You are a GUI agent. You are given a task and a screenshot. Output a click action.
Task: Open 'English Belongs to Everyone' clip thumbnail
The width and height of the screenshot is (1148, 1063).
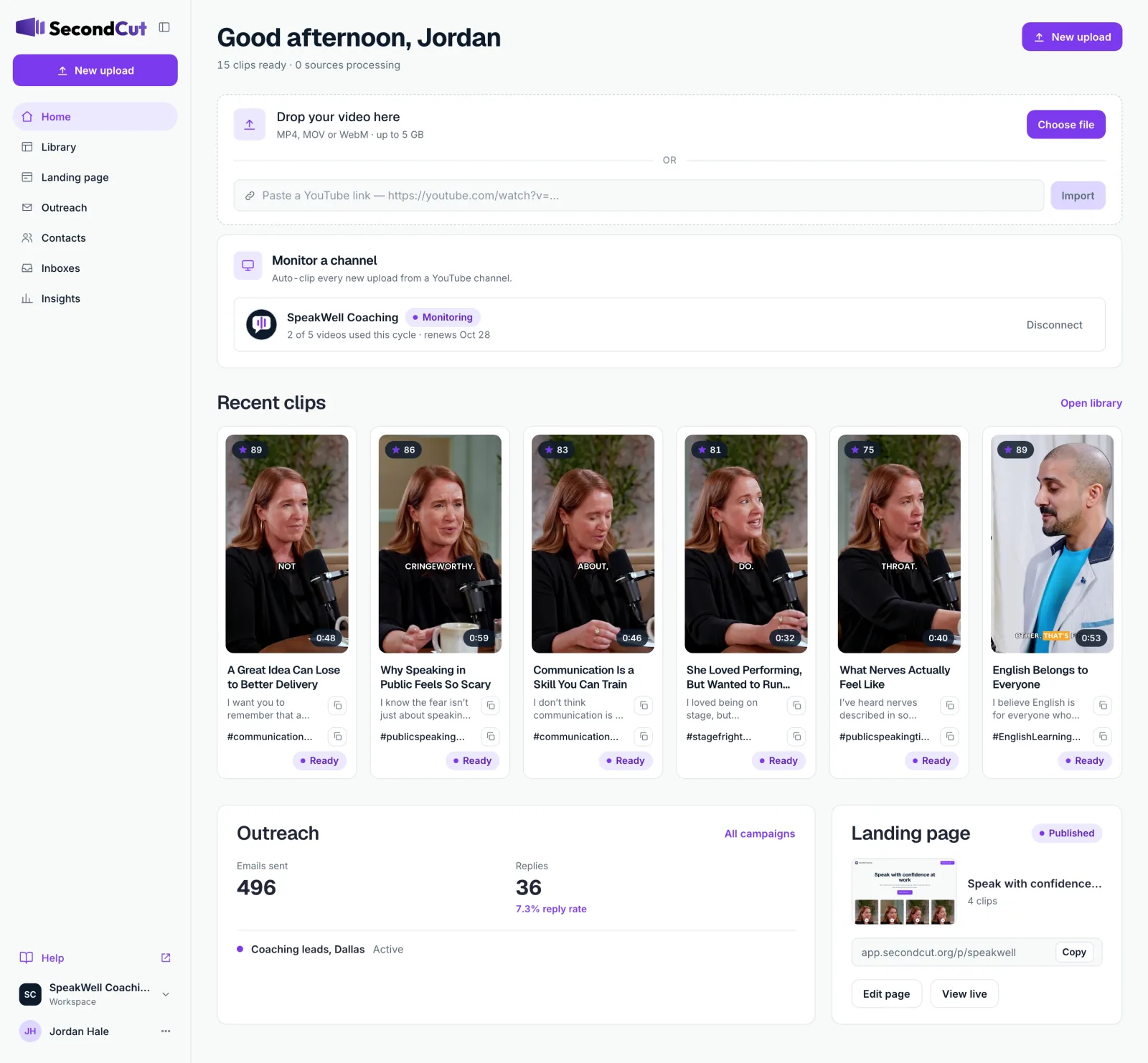click(1052, 544)
